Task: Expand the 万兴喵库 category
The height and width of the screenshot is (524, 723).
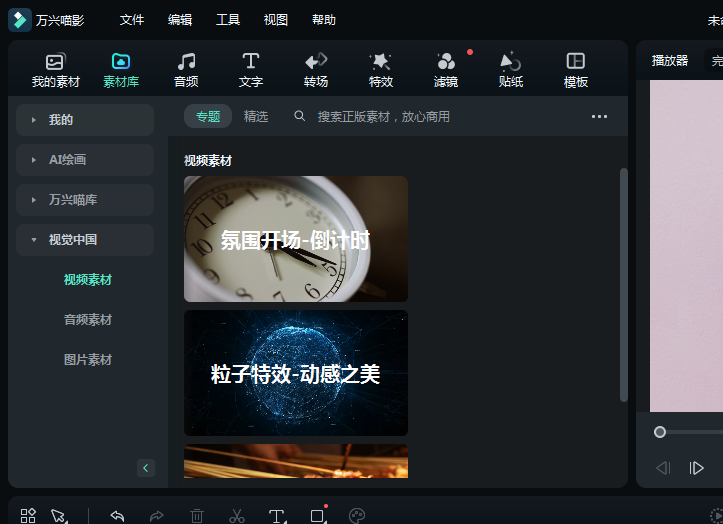Action: 85,200
